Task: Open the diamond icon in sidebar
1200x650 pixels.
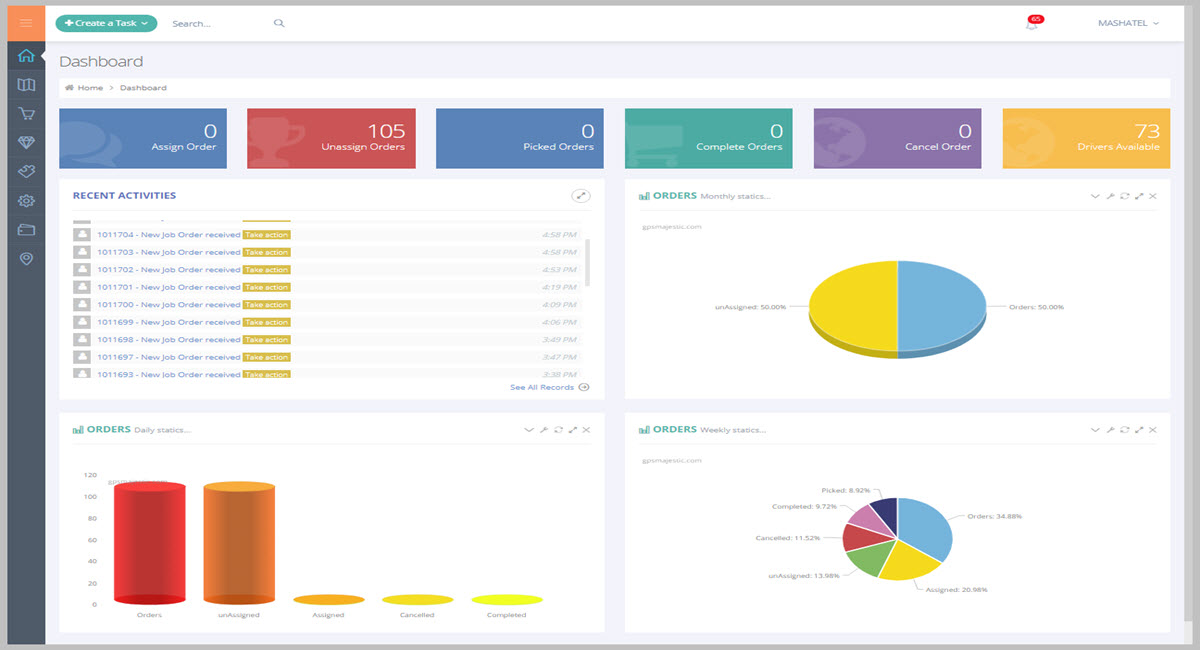Action: coord(26,143)
